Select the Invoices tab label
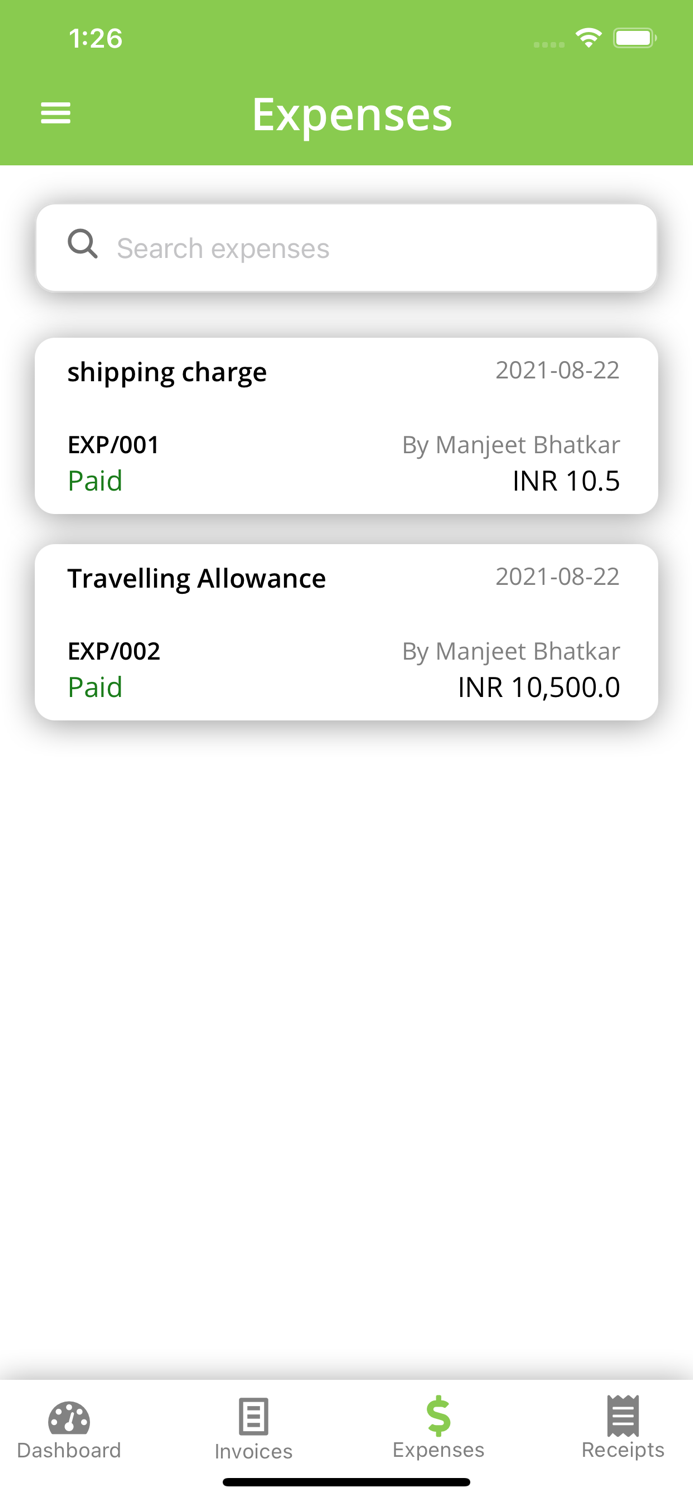Viewport: 693px width, 1500px height. (x=253, y=1451)
